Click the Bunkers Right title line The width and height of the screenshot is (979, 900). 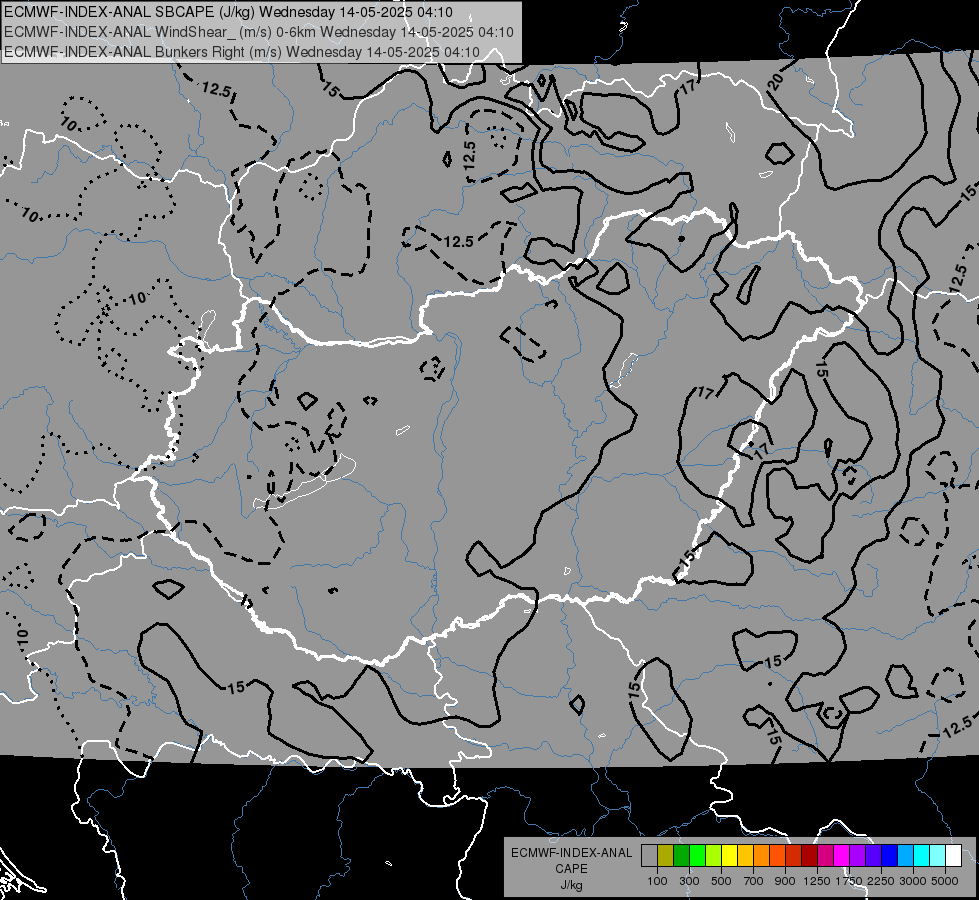(242, 52)
